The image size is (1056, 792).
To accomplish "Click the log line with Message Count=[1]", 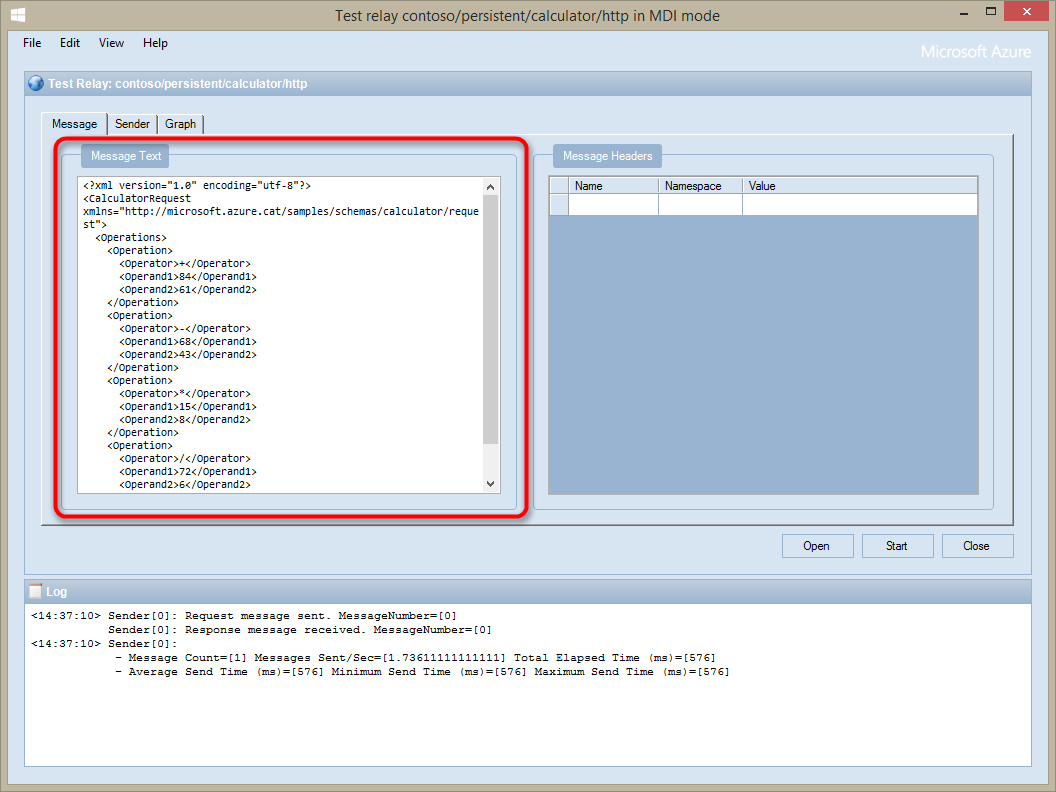I will [415, 658].
